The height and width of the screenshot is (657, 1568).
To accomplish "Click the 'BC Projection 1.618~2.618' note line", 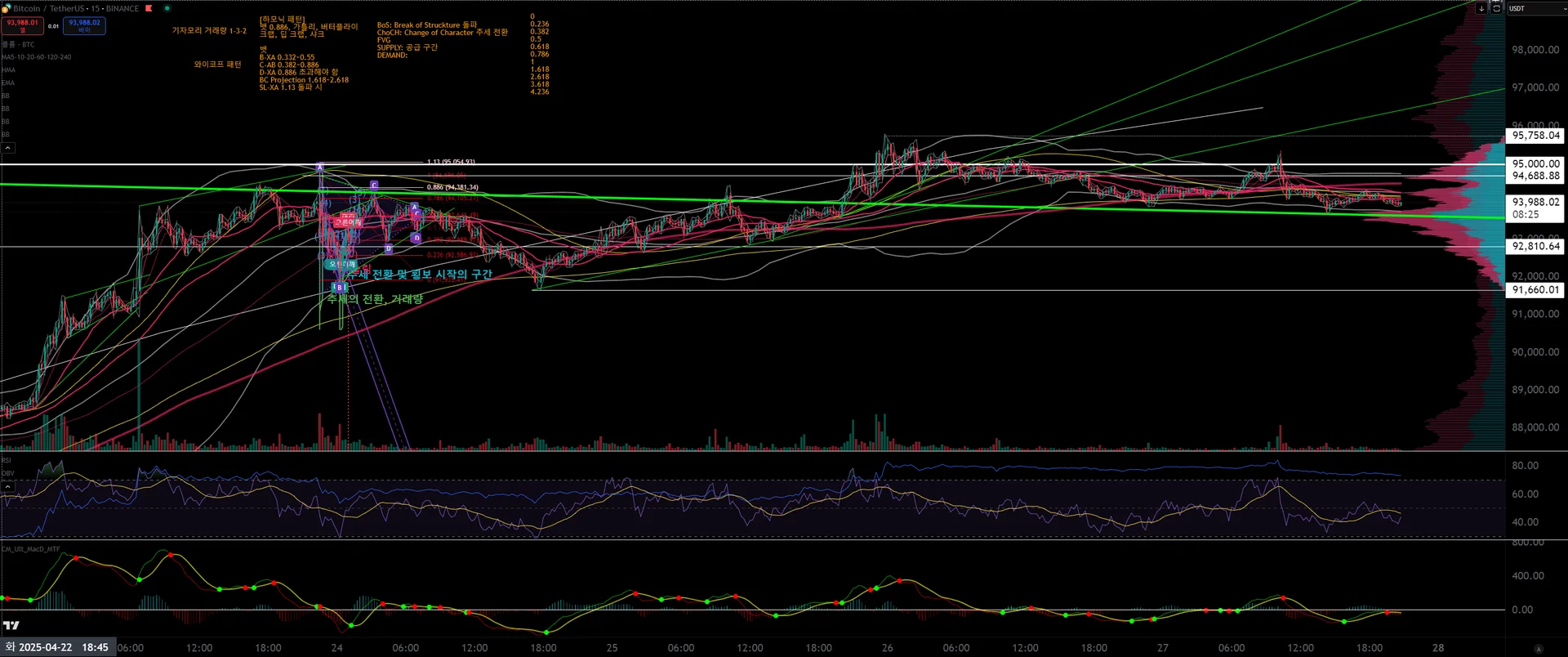I will 304,80.
